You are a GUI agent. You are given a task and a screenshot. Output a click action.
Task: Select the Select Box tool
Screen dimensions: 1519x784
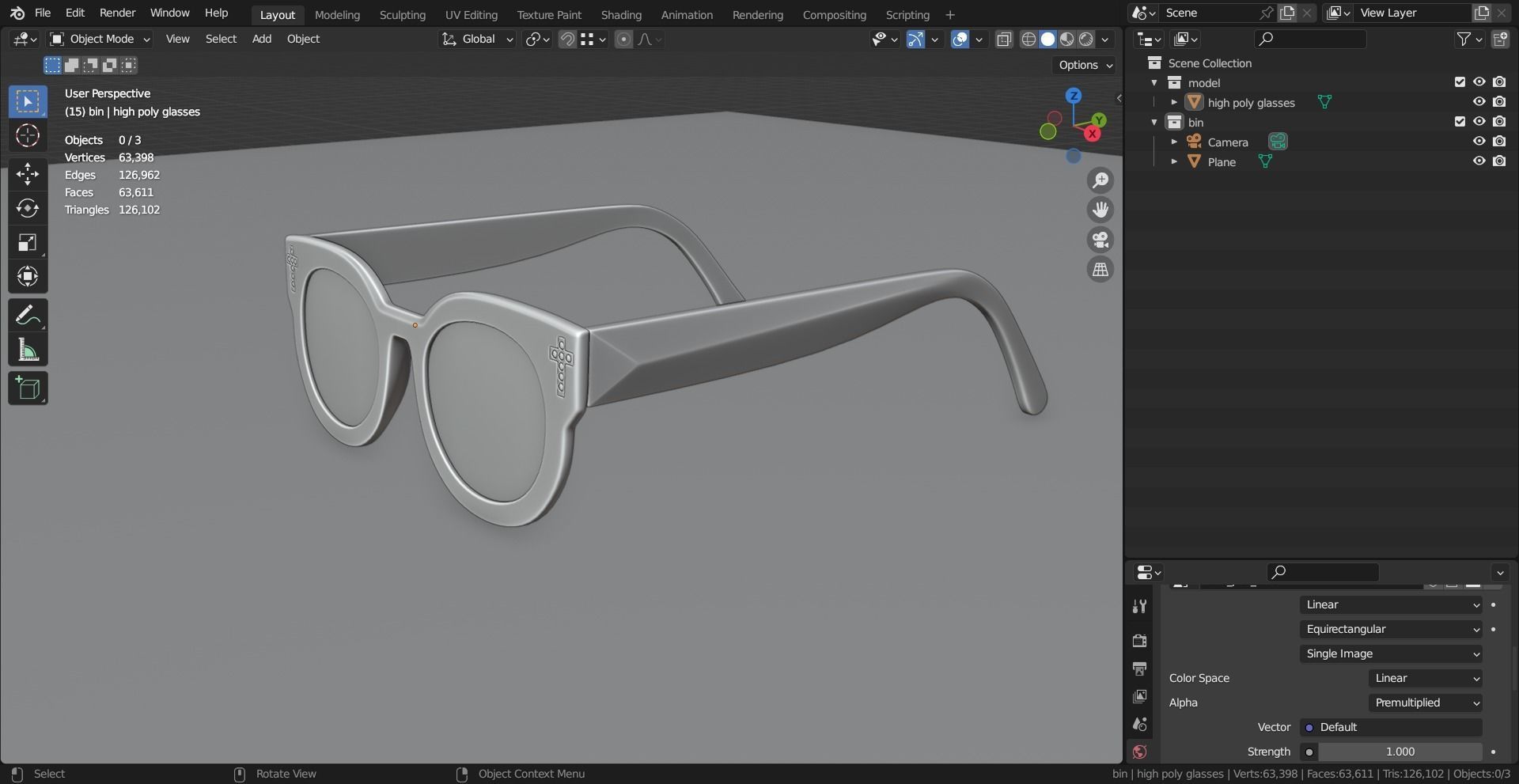[28, 101]
